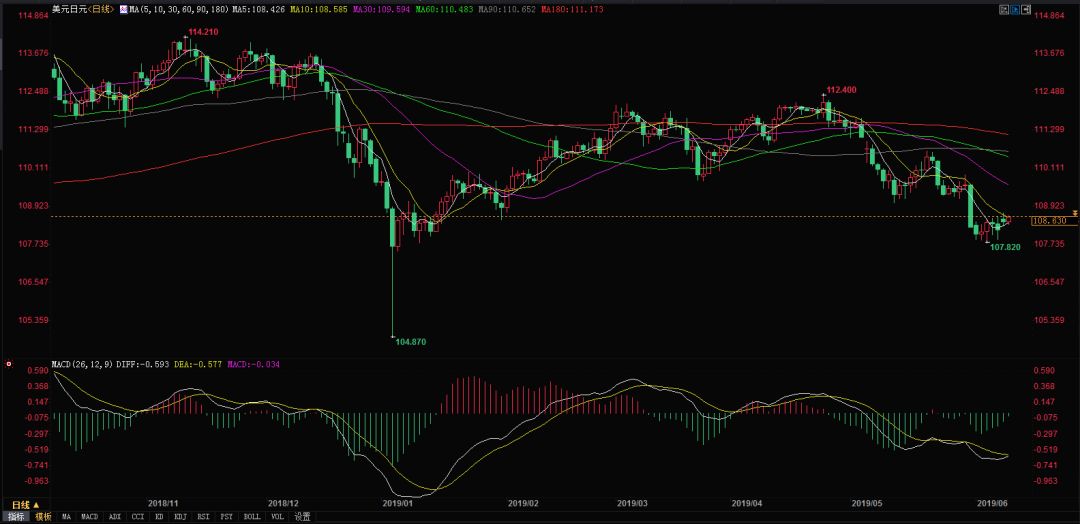The image size is (1080, 524).
Task: Select the RSI indicator tab
Action: 203,516
